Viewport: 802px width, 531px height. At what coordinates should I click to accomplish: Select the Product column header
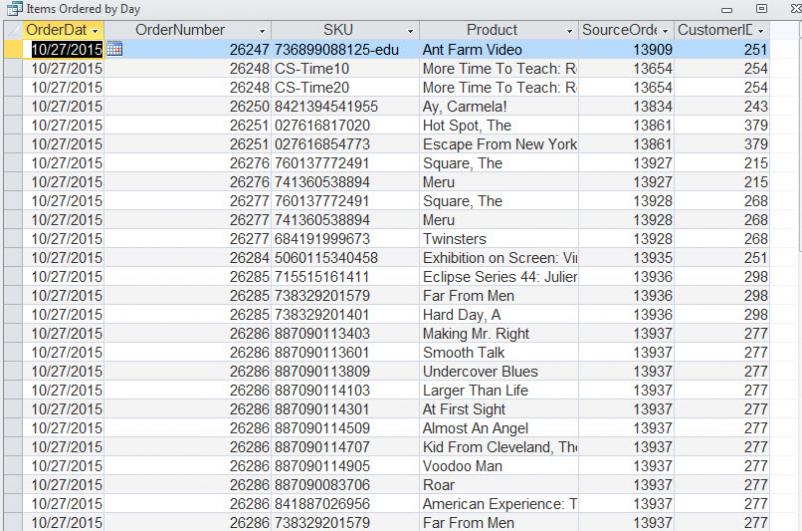[499, 30]
